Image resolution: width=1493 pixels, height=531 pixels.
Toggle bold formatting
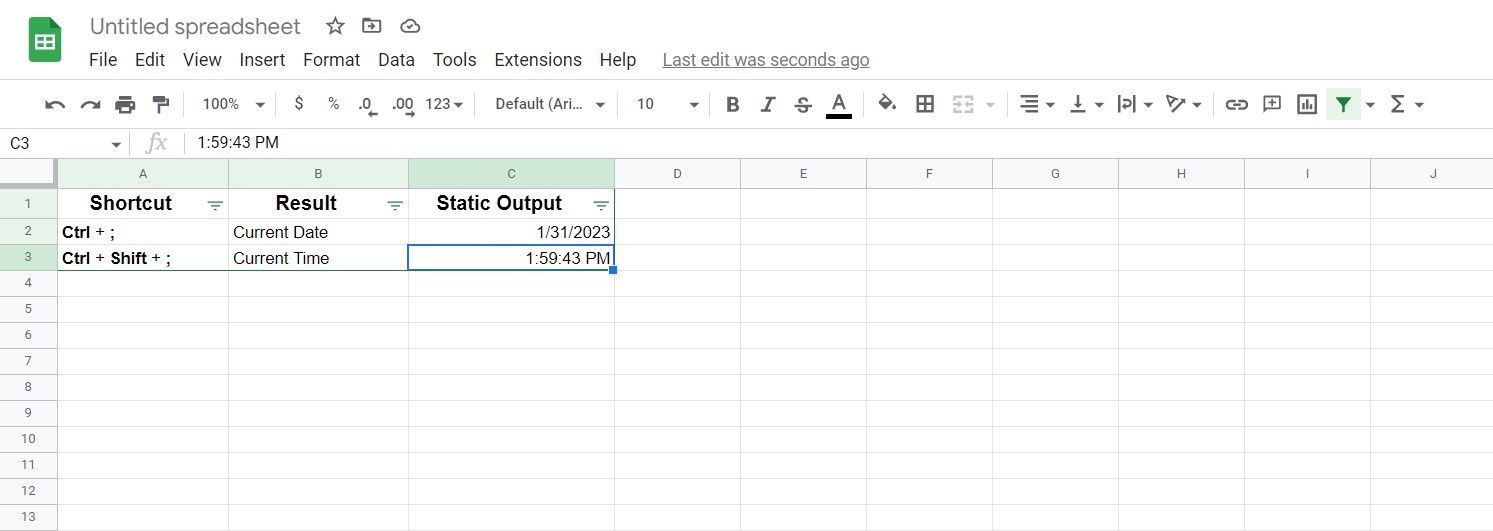tap(733, 104)
